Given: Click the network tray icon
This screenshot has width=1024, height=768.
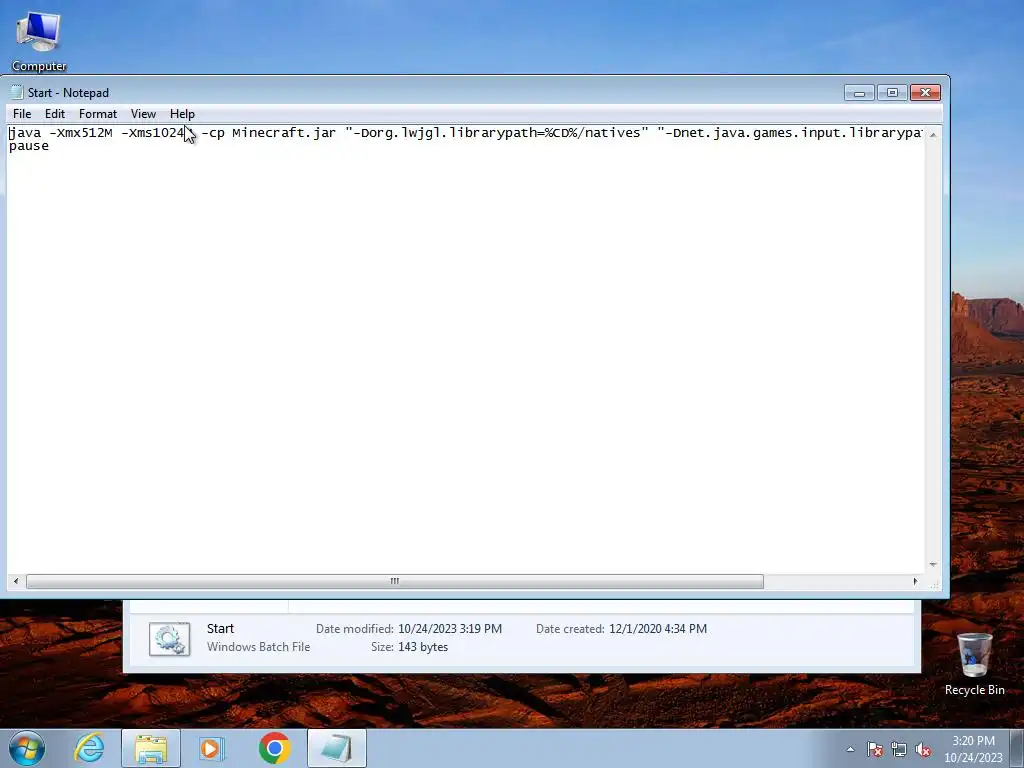Looking at the screenshot, I should (899, 749).
